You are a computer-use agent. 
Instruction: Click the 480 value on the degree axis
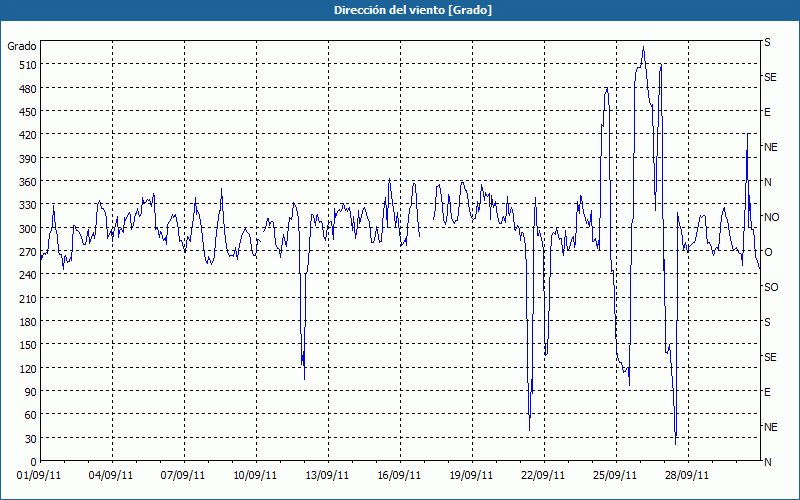27,89
